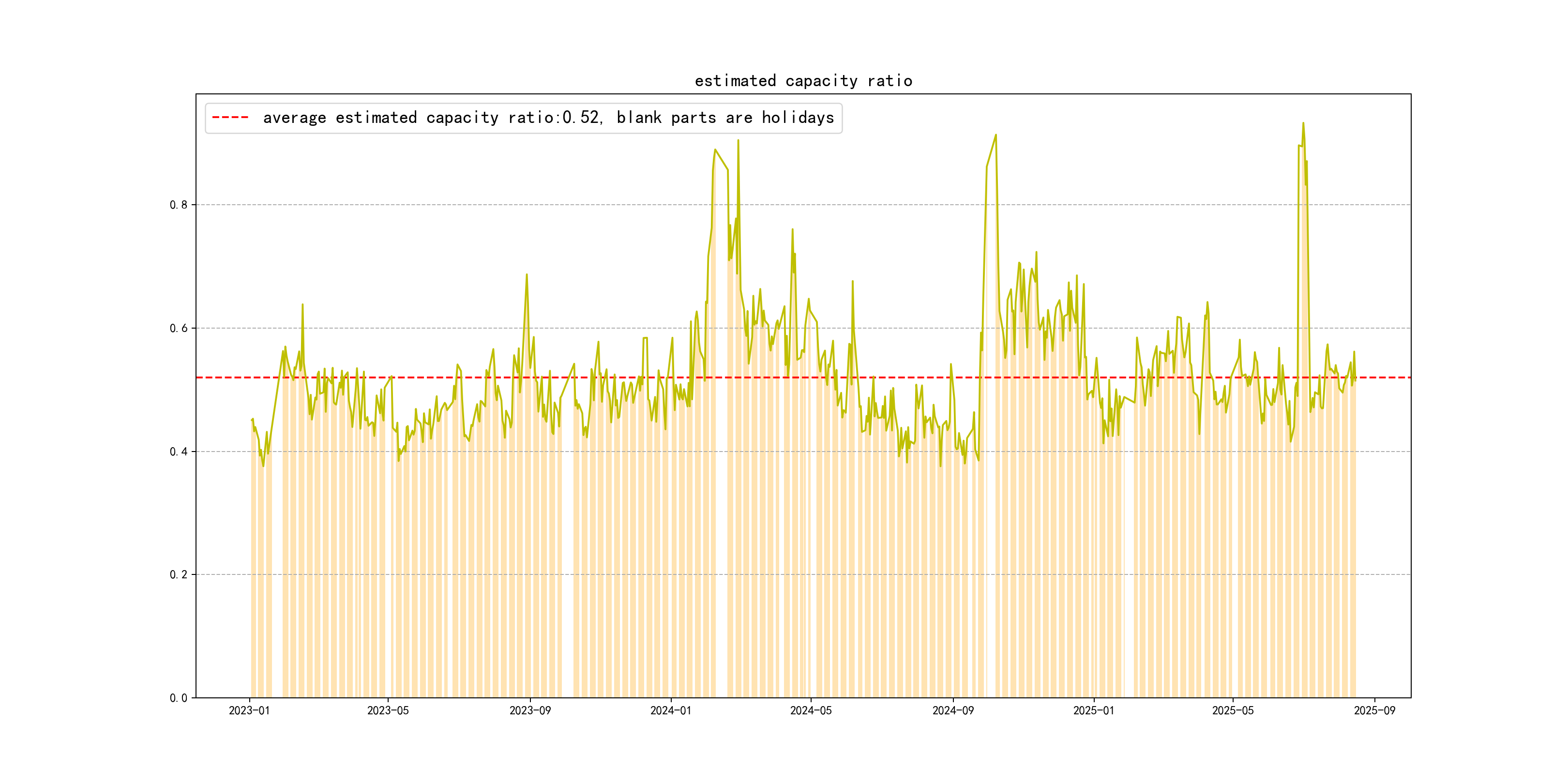Click the 2023-09 x-axis label

529,710
